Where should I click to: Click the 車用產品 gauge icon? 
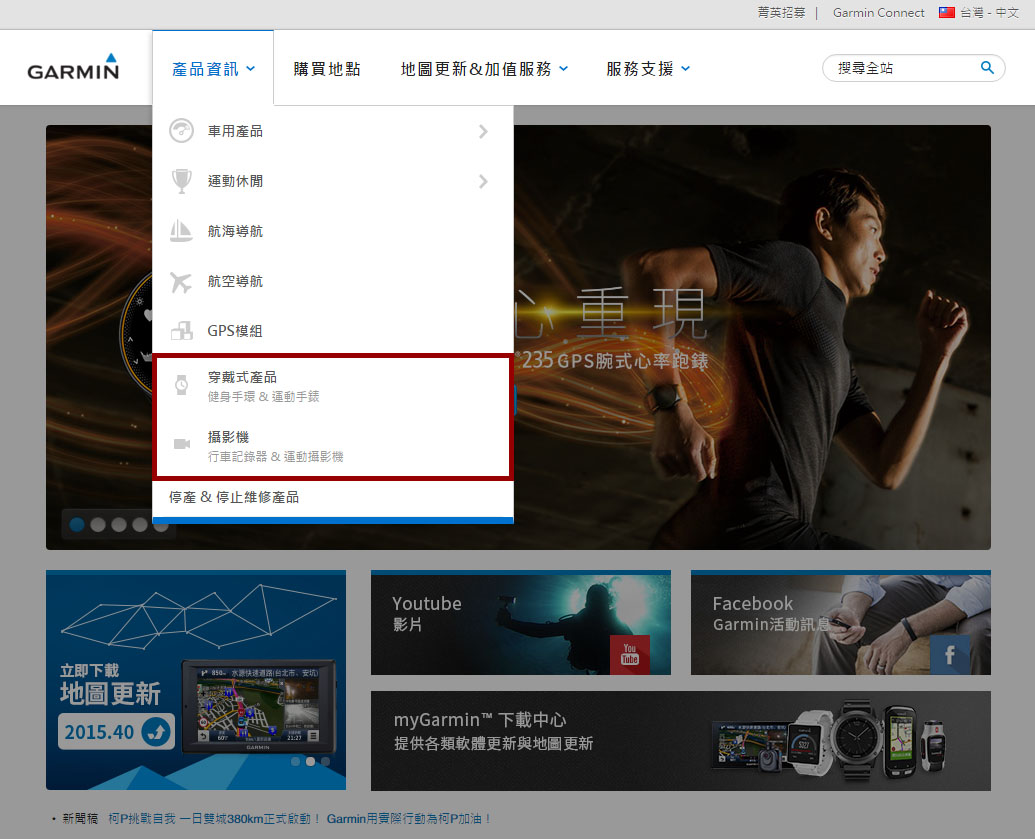click(x=181, y=131)
